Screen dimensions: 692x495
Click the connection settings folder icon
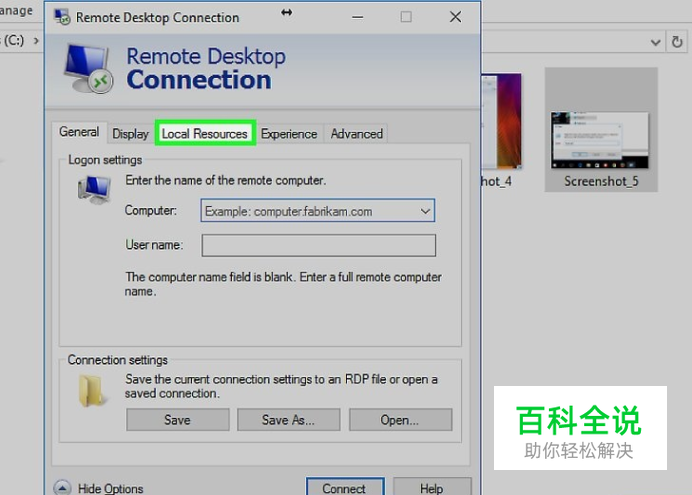pyautogui.click(x=92, y=390)
